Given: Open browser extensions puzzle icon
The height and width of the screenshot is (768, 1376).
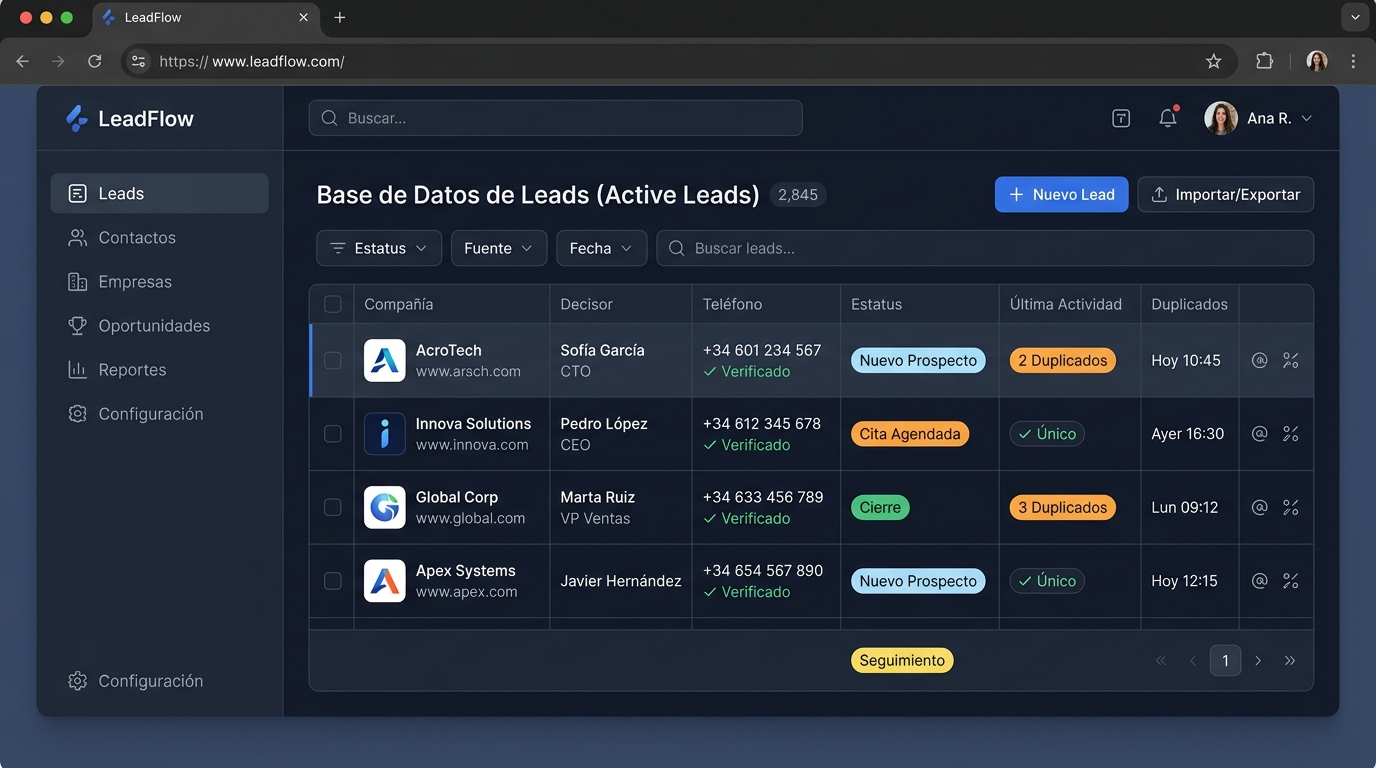Looking at the screenshot, I should click(x=1265, y=61).
